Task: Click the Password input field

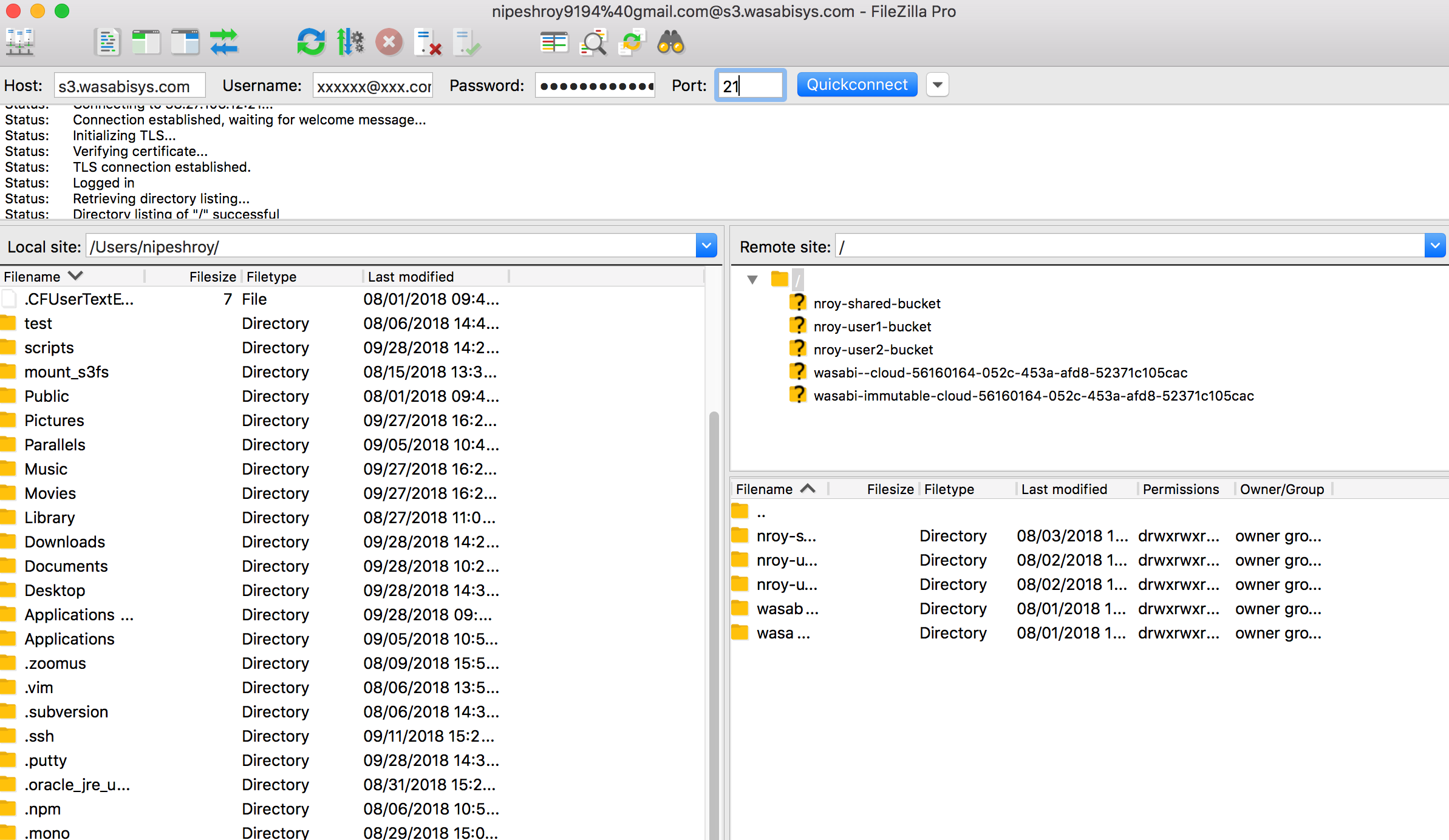Action: pyautogui.click(x=595, y=86)
